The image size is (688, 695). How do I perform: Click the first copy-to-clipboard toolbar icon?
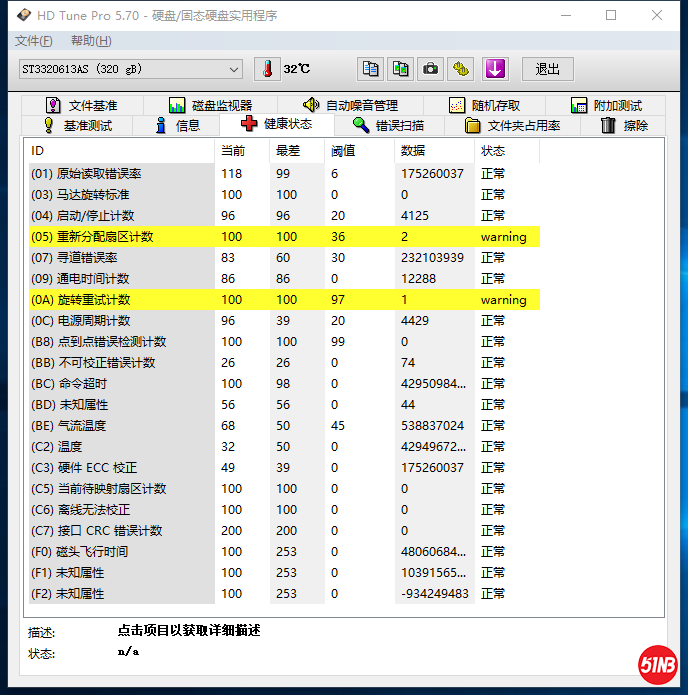[371, 69]
